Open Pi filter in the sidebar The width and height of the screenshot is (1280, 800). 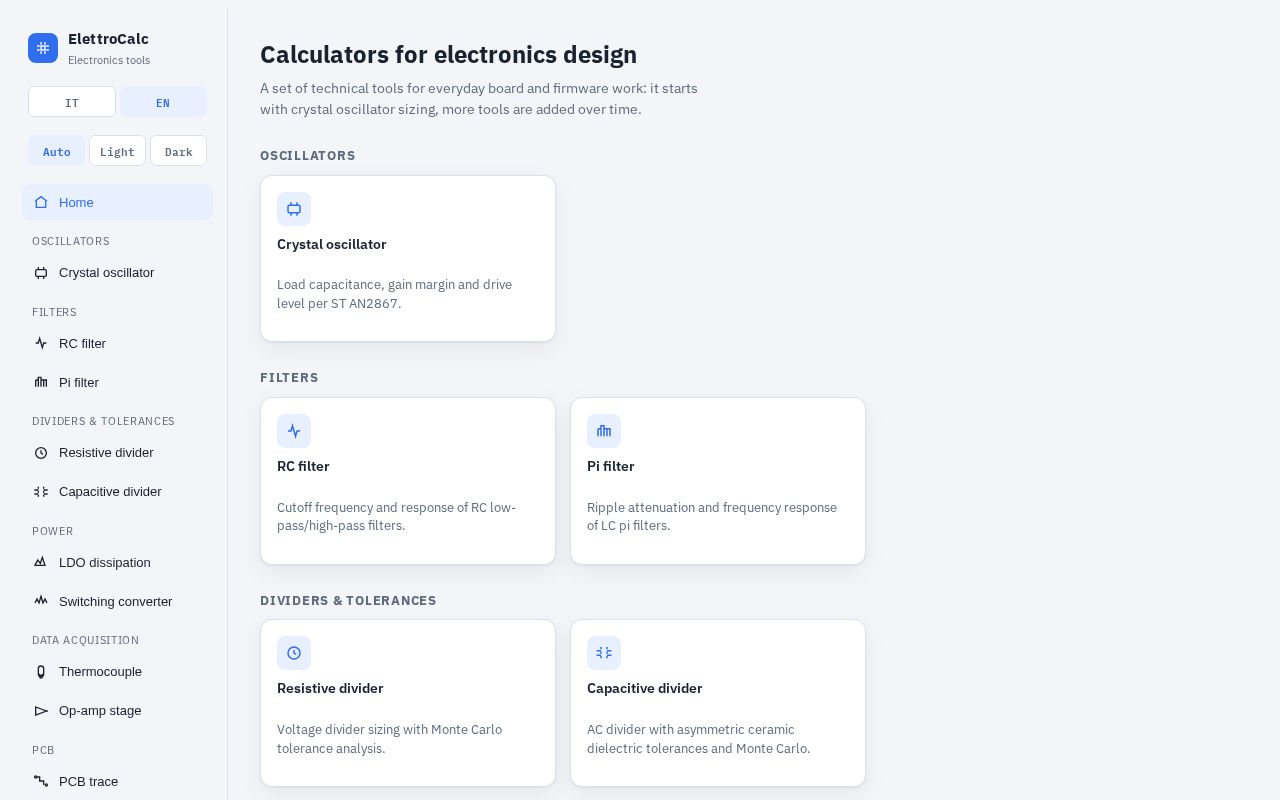tap(117, 382)
